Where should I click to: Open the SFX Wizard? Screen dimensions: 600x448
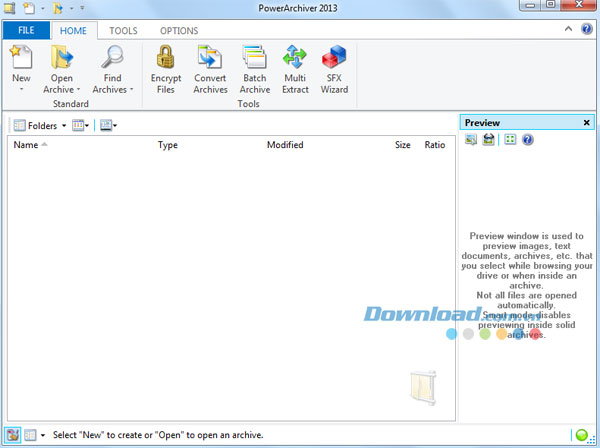tap(335, 60)
